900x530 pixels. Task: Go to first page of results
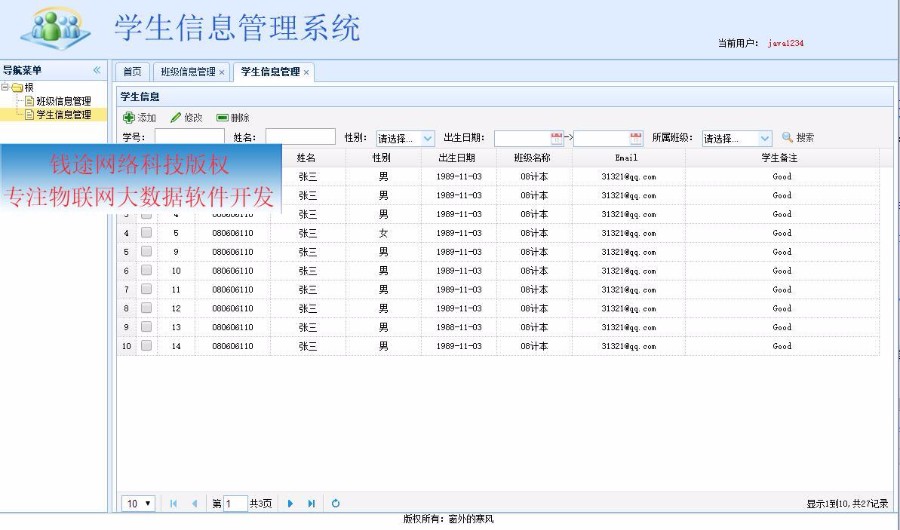coord(173,504)
